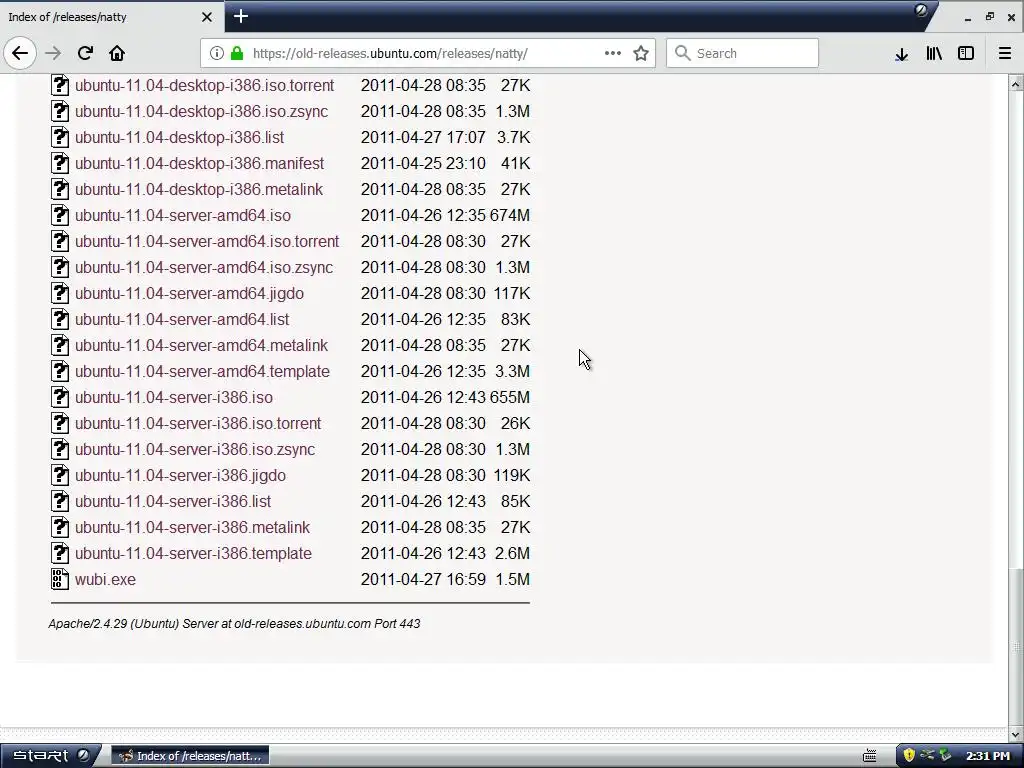
Task: Open a new tab with plus button
Action: coord(240,16)
